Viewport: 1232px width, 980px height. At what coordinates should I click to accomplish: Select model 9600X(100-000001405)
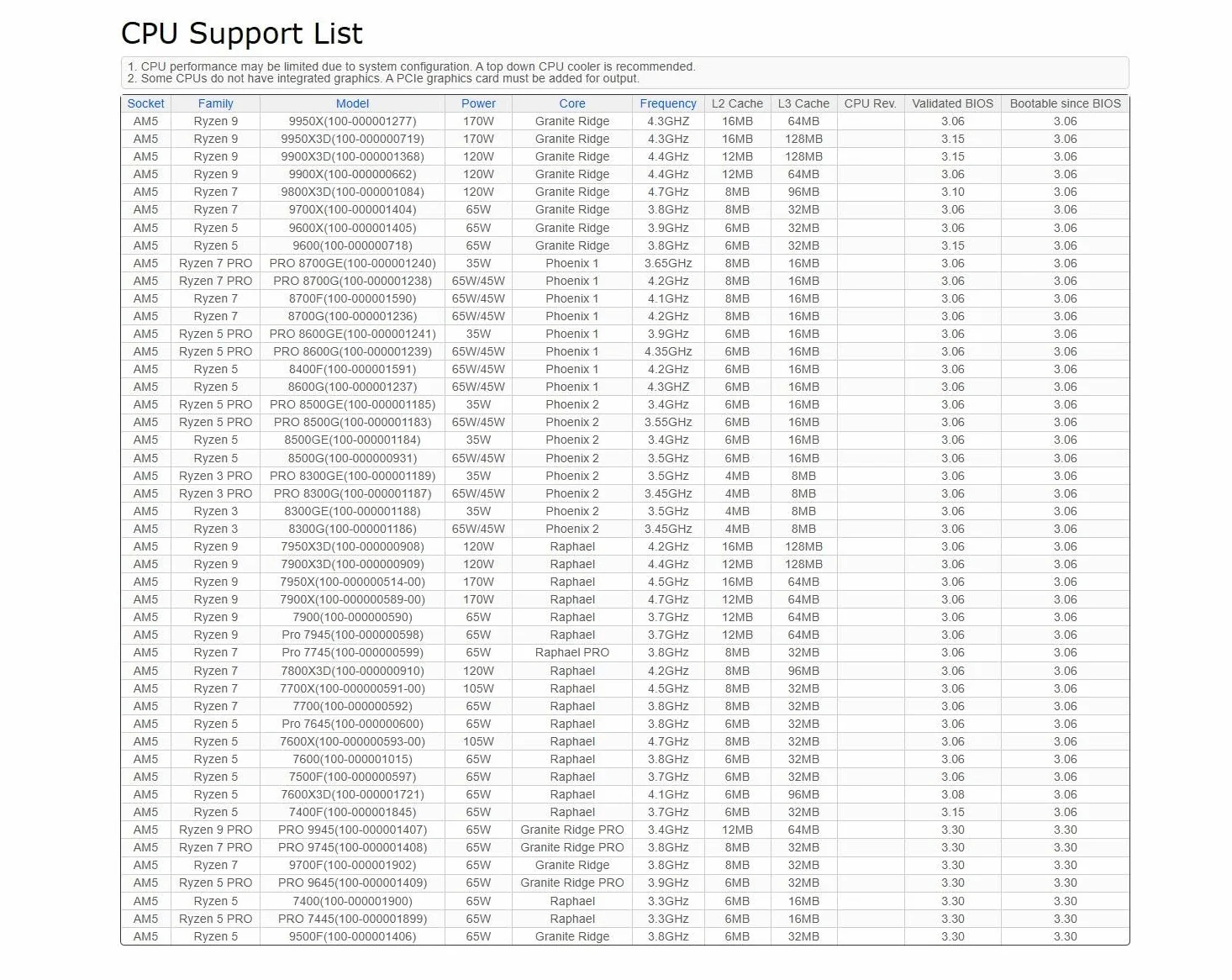tap(352, 228)
